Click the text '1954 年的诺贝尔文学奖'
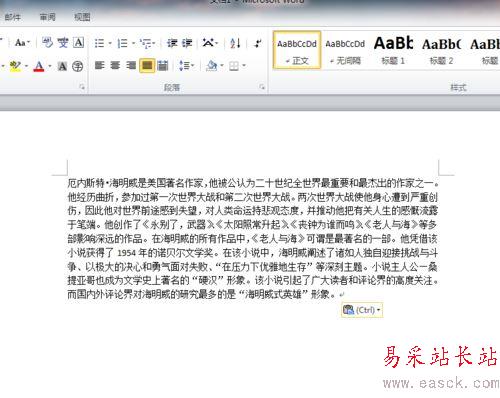The height and width of the screenshot is (398, 500). click(165, 253)
